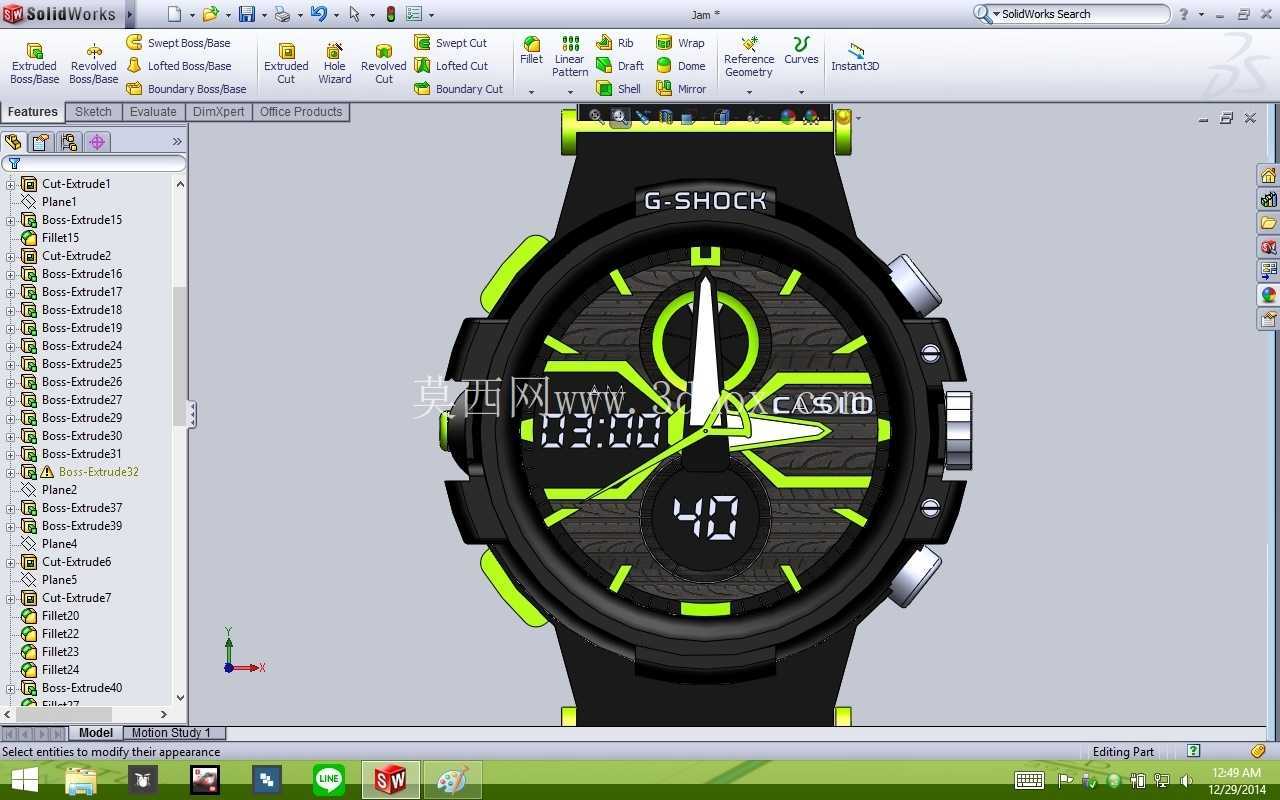Expand the Boss-Extrude15 feature node

click(10, 220)
